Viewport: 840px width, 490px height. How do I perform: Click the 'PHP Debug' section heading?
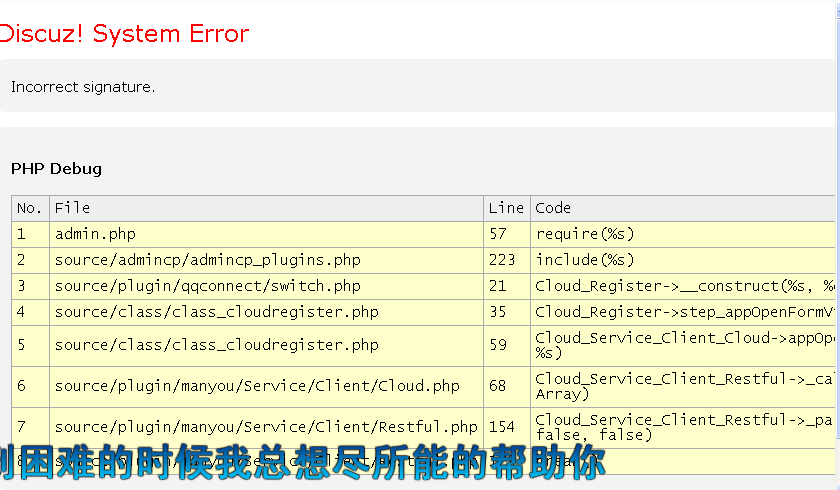[56, 169]
